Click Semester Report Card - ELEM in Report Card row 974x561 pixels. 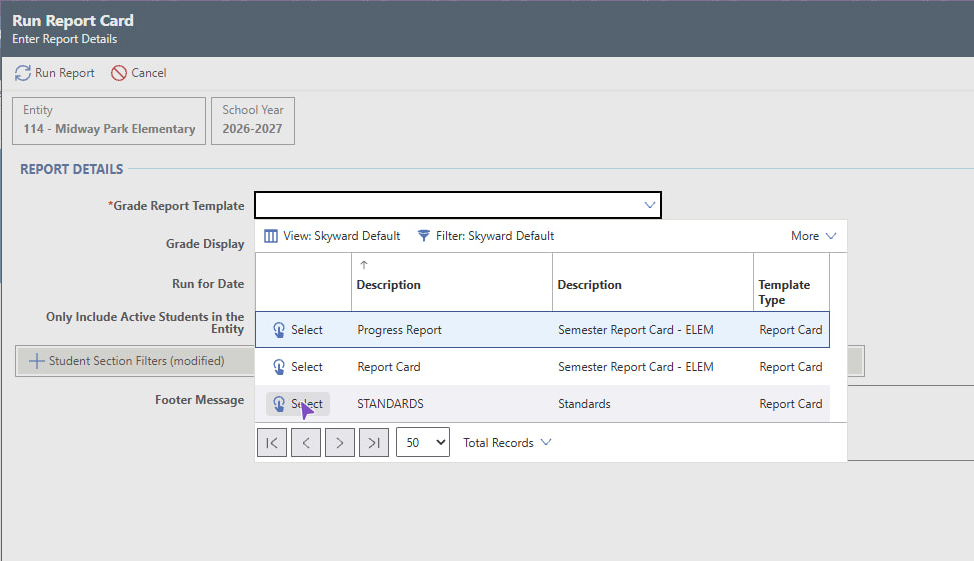coord(635,367)
